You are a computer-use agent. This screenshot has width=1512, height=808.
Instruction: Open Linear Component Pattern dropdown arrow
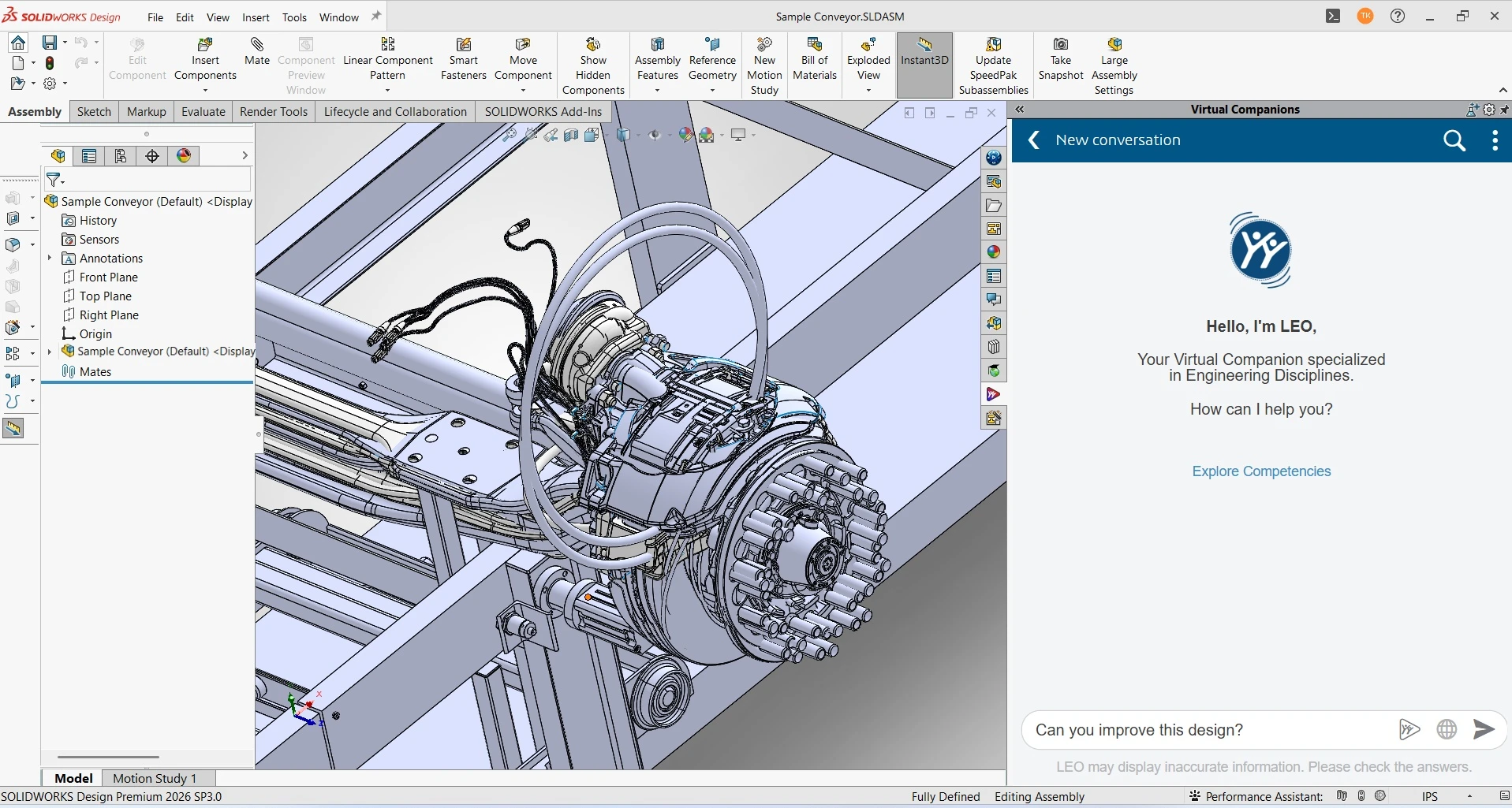(387, 90)
